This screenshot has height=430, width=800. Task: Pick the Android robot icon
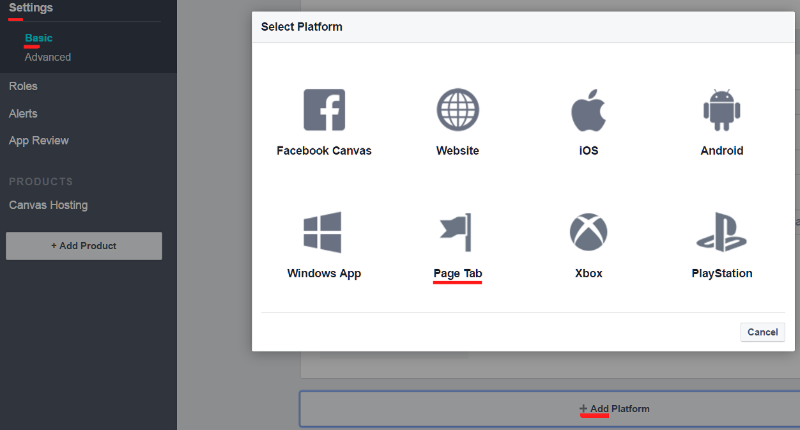coord(721,110)
